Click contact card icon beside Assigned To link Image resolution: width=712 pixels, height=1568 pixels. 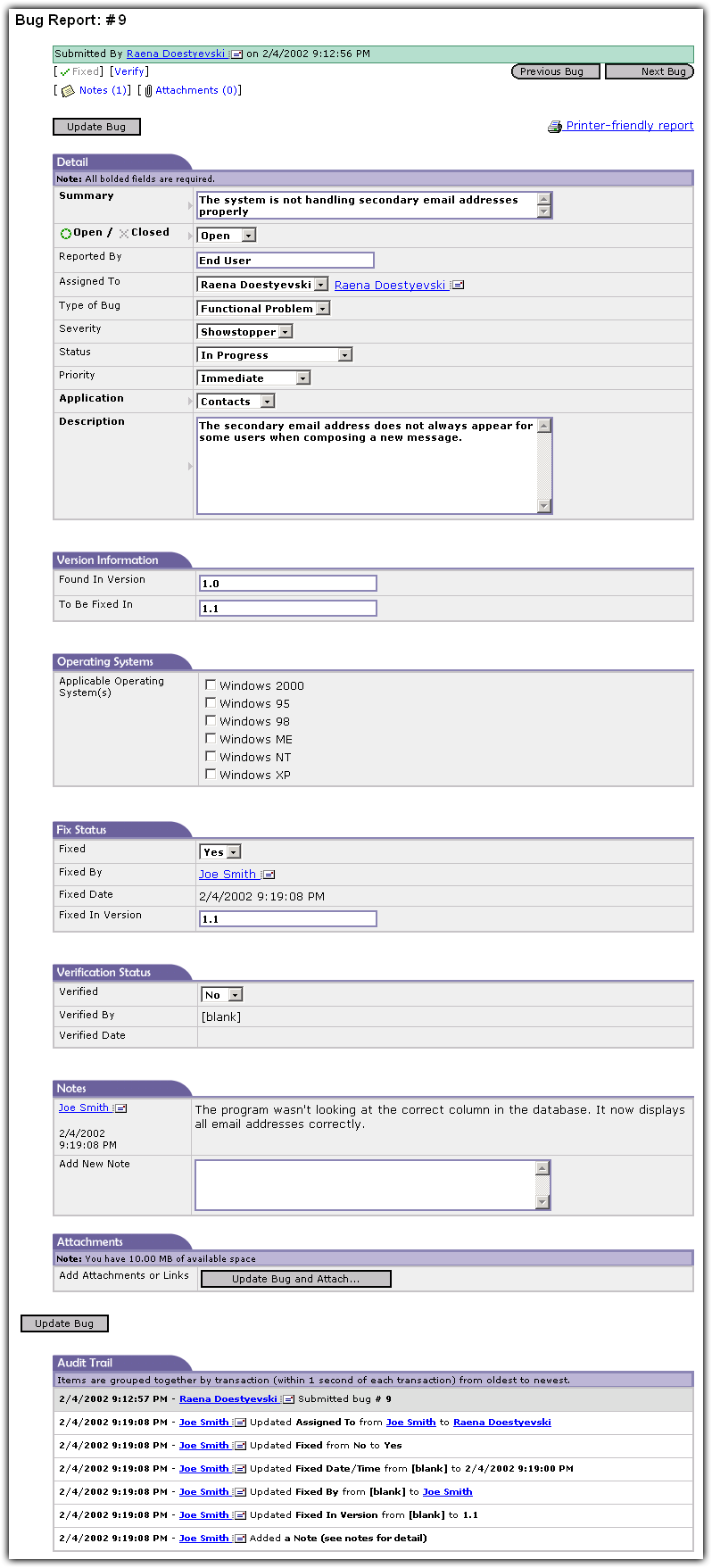point(458,286)
